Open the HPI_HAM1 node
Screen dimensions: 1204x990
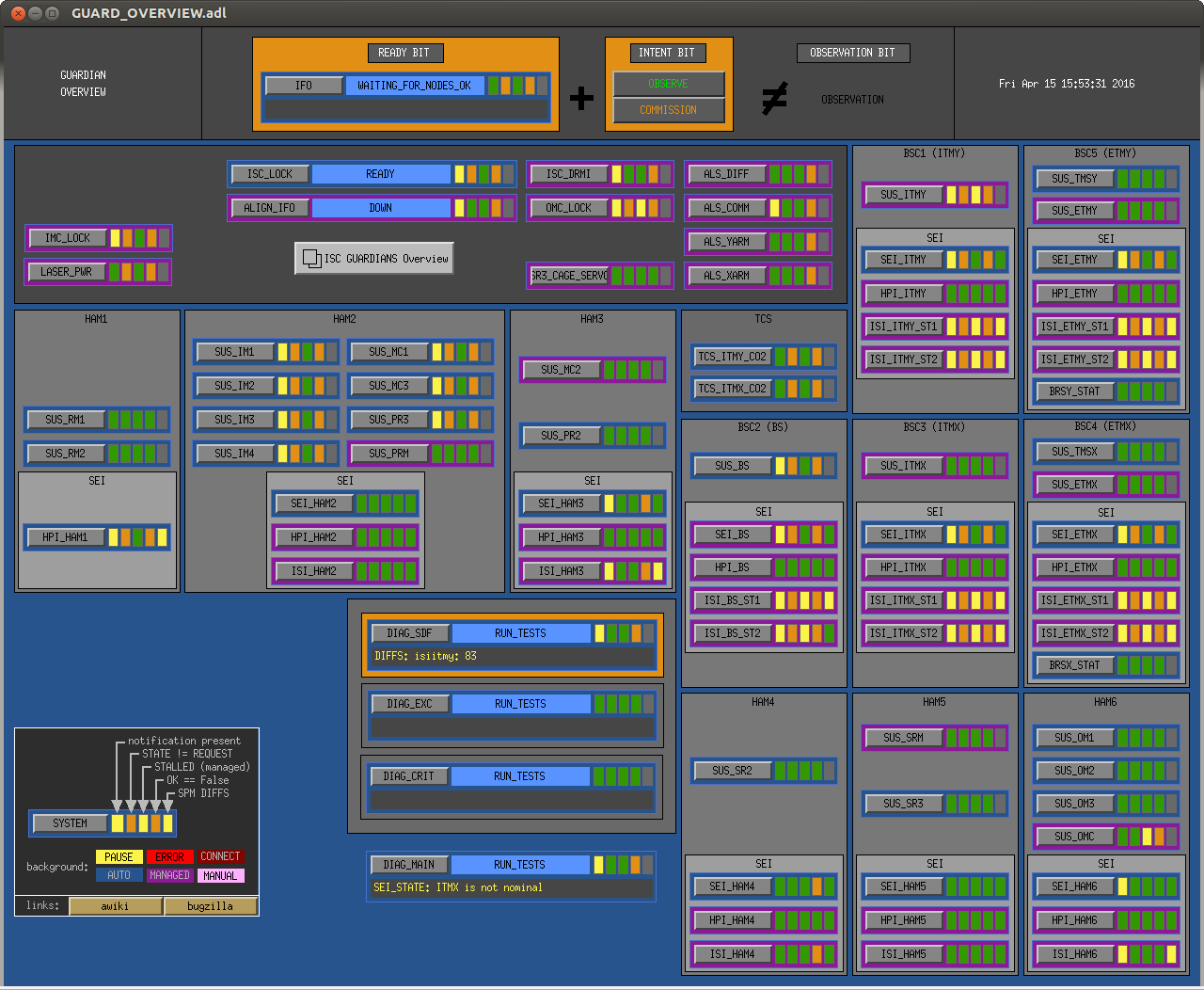click(65, 537)
